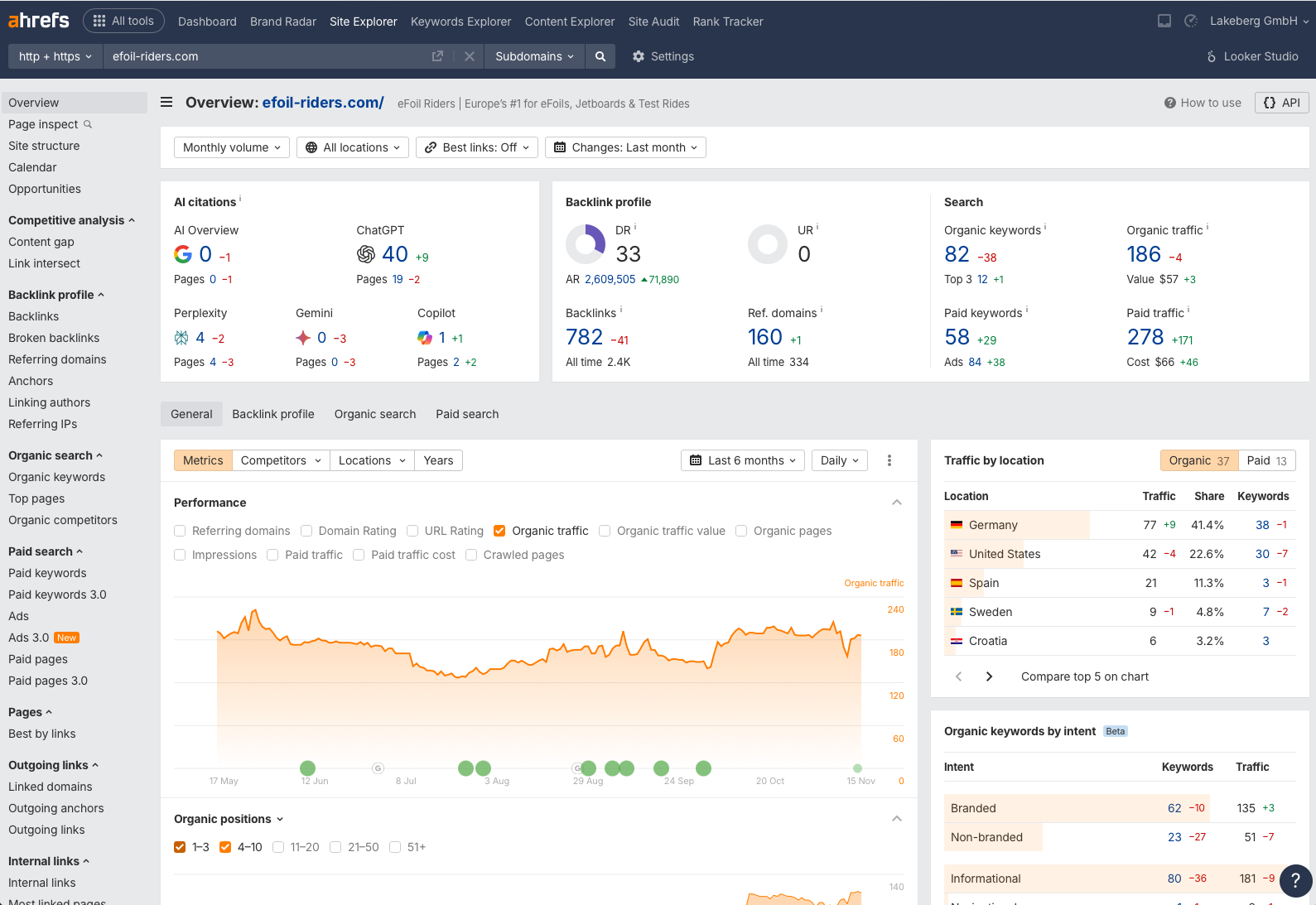Open Broken backlinks in sidebar
The image size is (1316, 905).
(54, 338)
